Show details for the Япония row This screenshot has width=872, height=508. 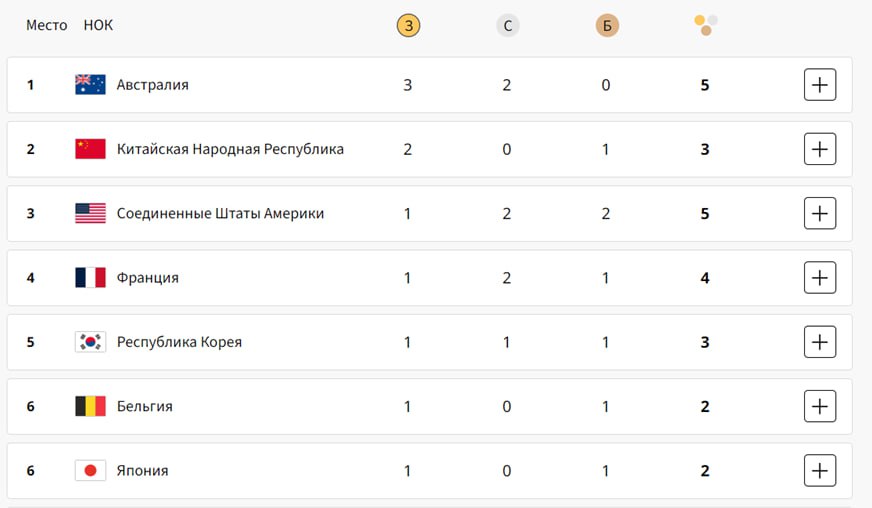(x=820, y=470)
